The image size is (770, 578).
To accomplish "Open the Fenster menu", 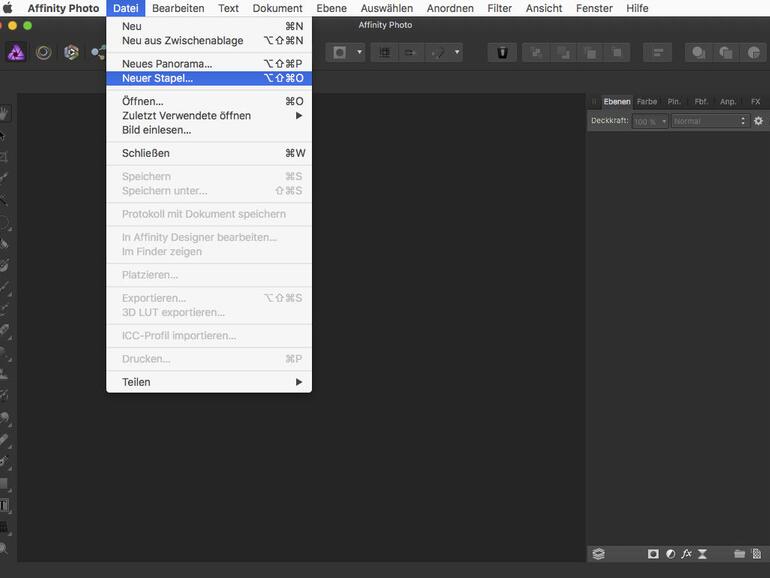I will pos(594,8).
